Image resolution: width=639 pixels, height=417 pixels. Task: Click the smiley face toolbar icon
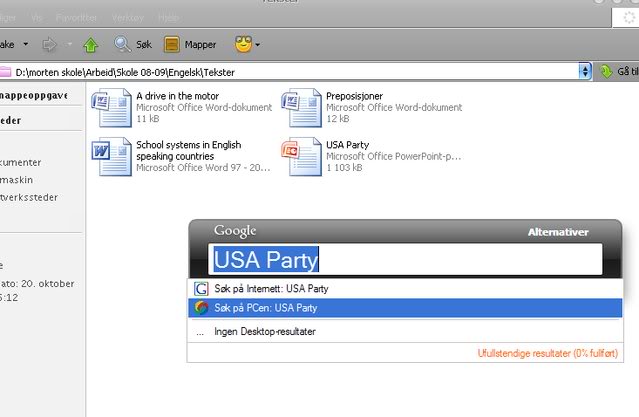[243, 44]
